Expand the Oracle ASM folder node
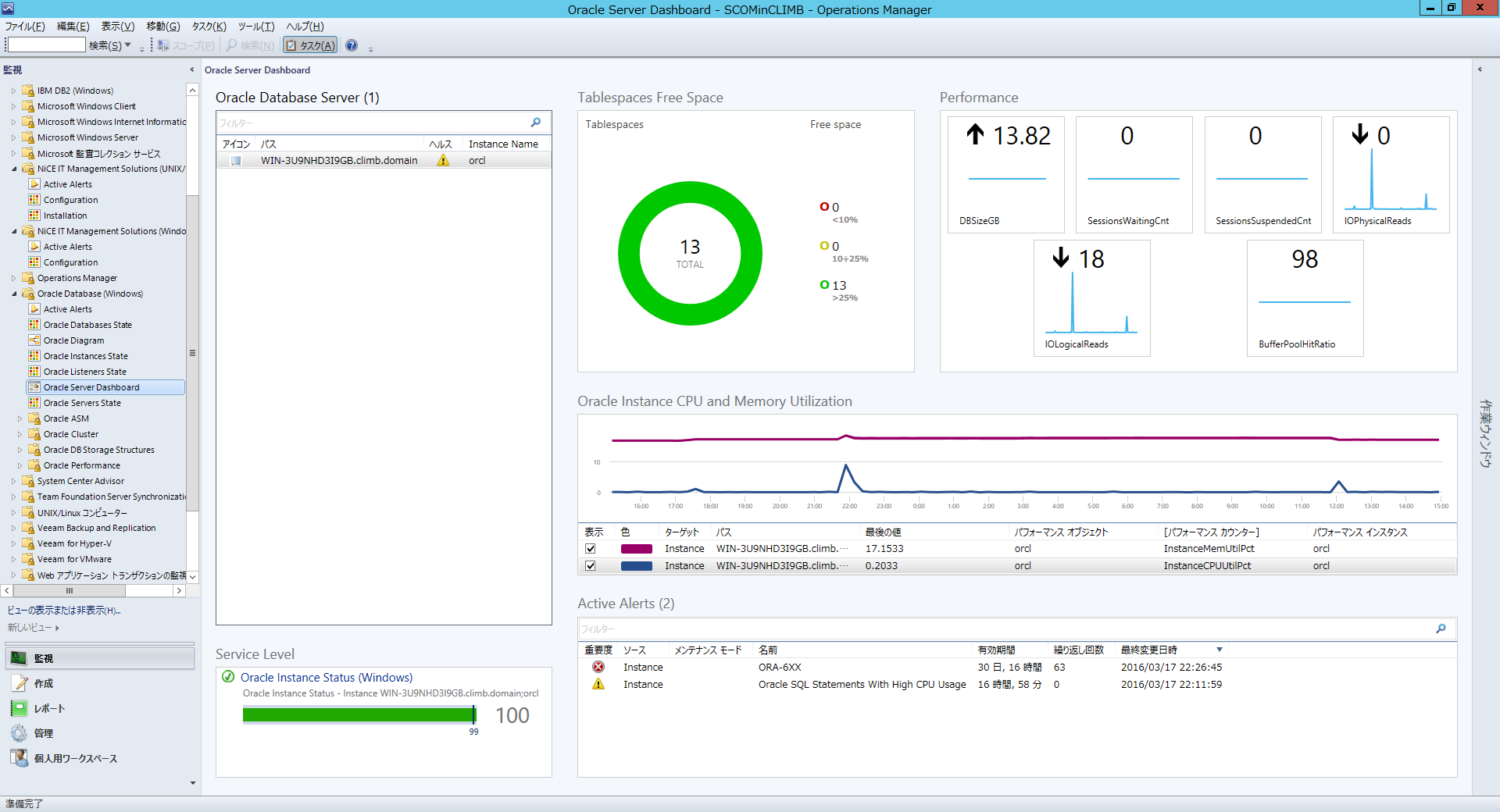Image resolution: width=1500 pixels, height=812 pixels. click(20, 418)
